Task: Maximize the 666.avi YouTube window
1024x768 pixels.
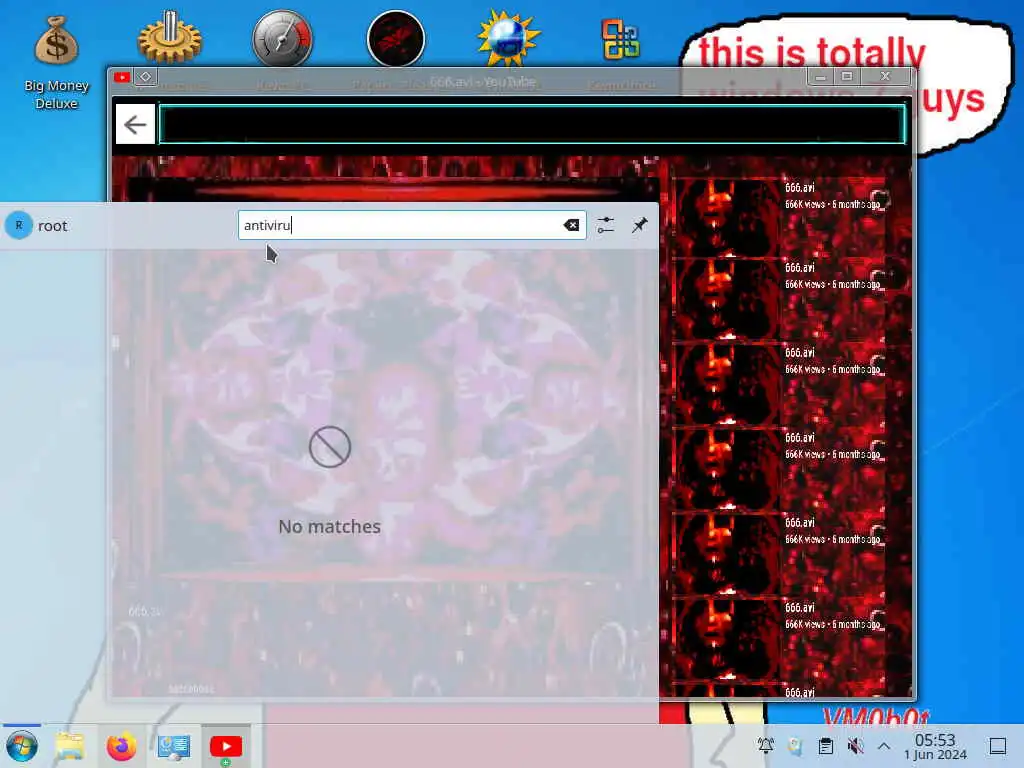Action: [847, 77]
